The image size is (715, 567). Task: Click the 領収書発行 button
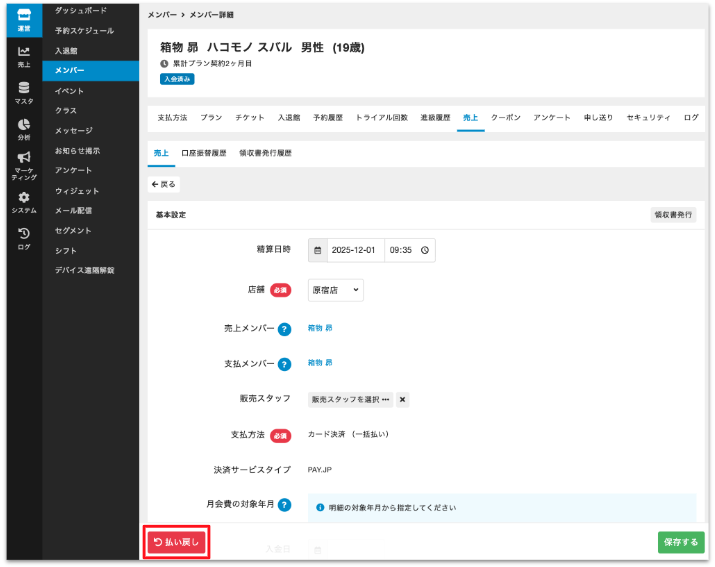point(673,214)
